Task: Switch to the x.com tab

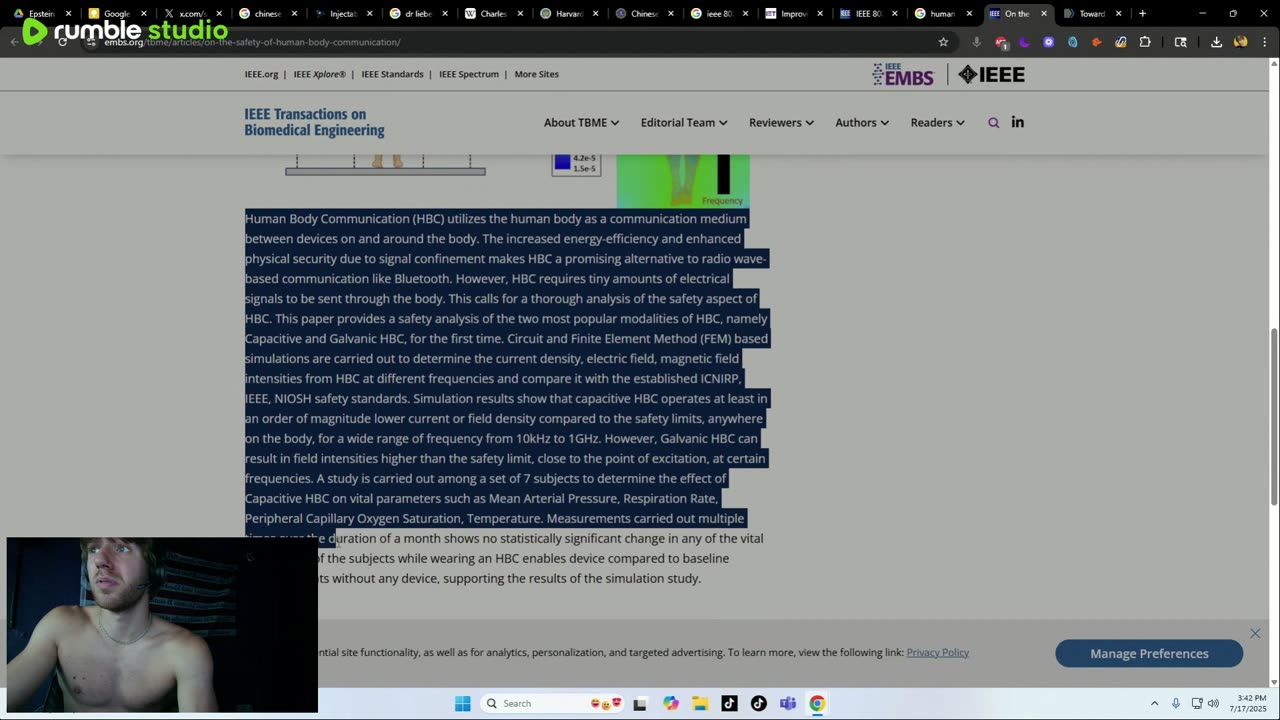Action: click(x=190, y=13)
